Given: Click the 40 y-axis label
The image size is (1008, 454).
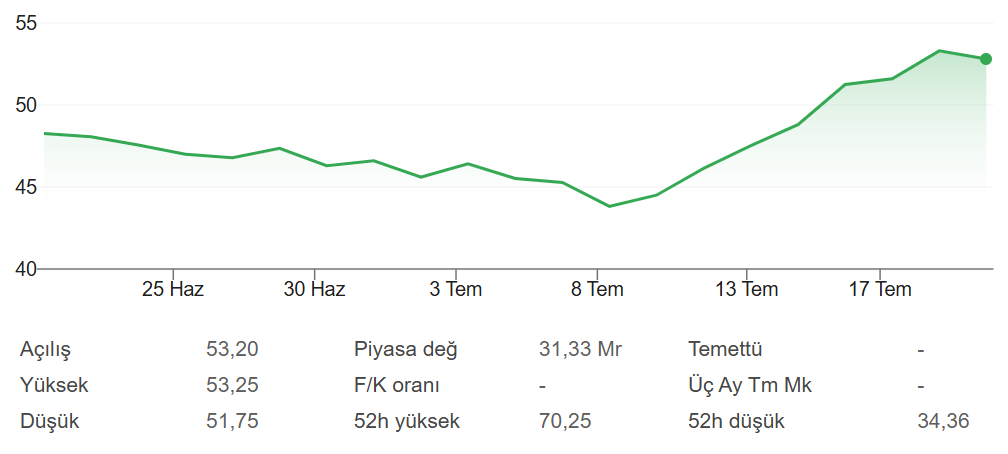Looking at the screenshot, I should coord(26,269).
